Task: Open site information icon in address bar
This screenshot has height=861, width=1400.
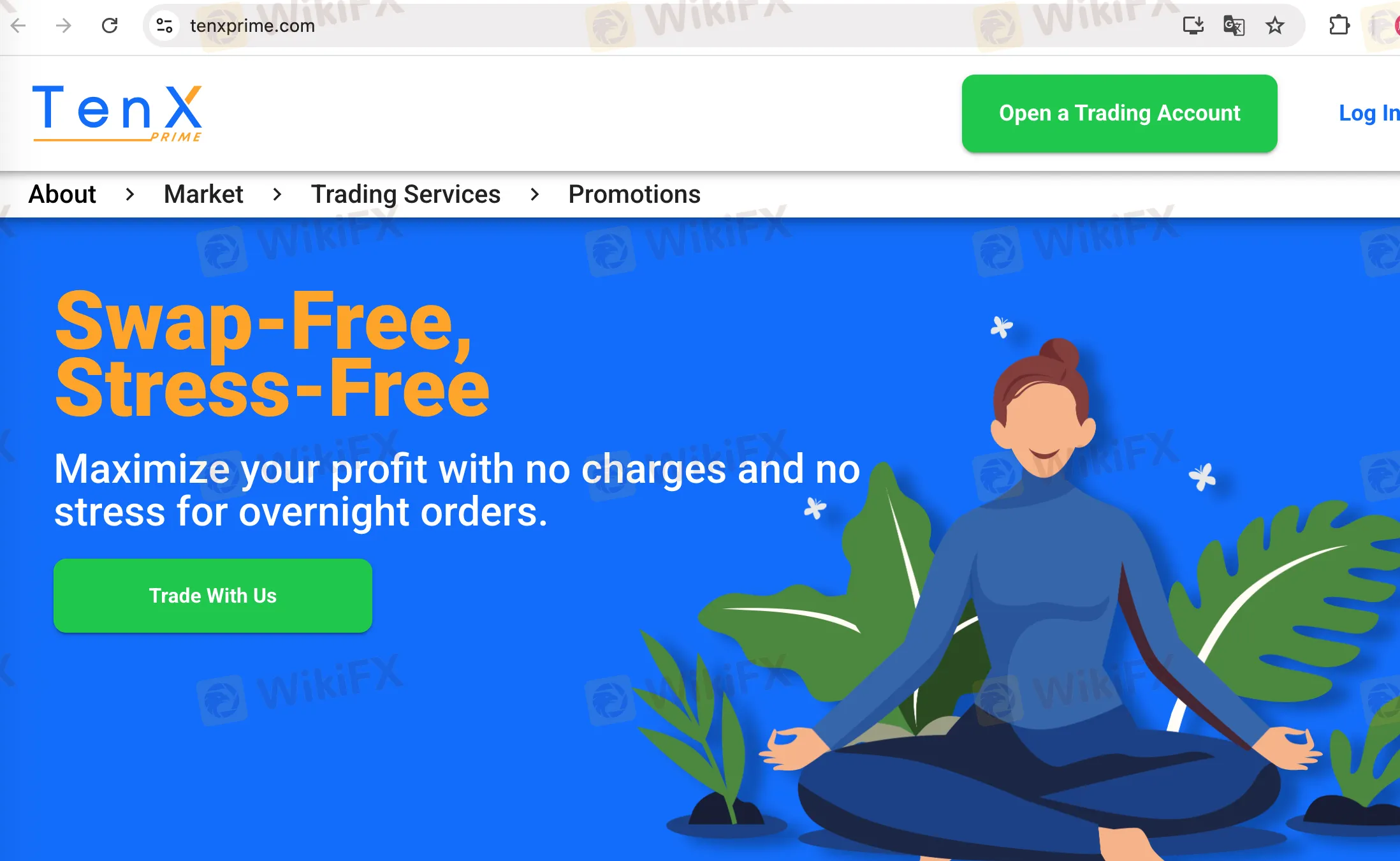Action: 164,26
